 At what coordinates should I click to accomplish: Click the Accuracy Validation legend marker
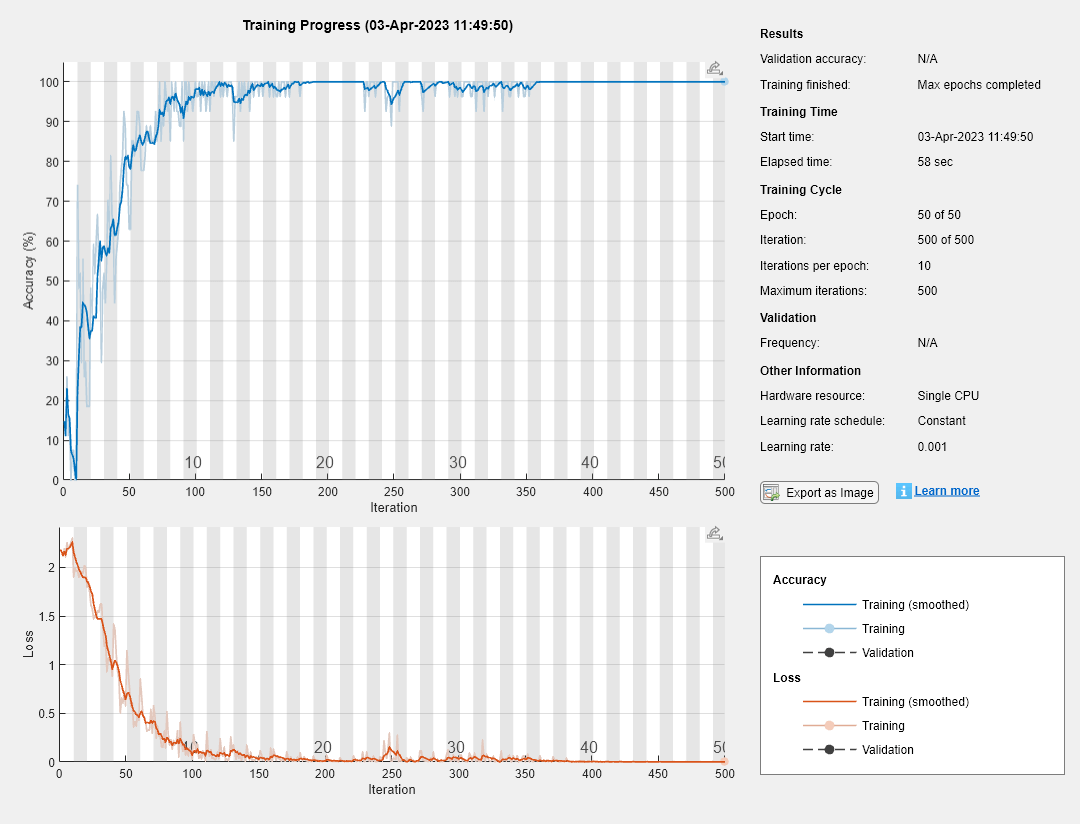(x=829, y=652)
